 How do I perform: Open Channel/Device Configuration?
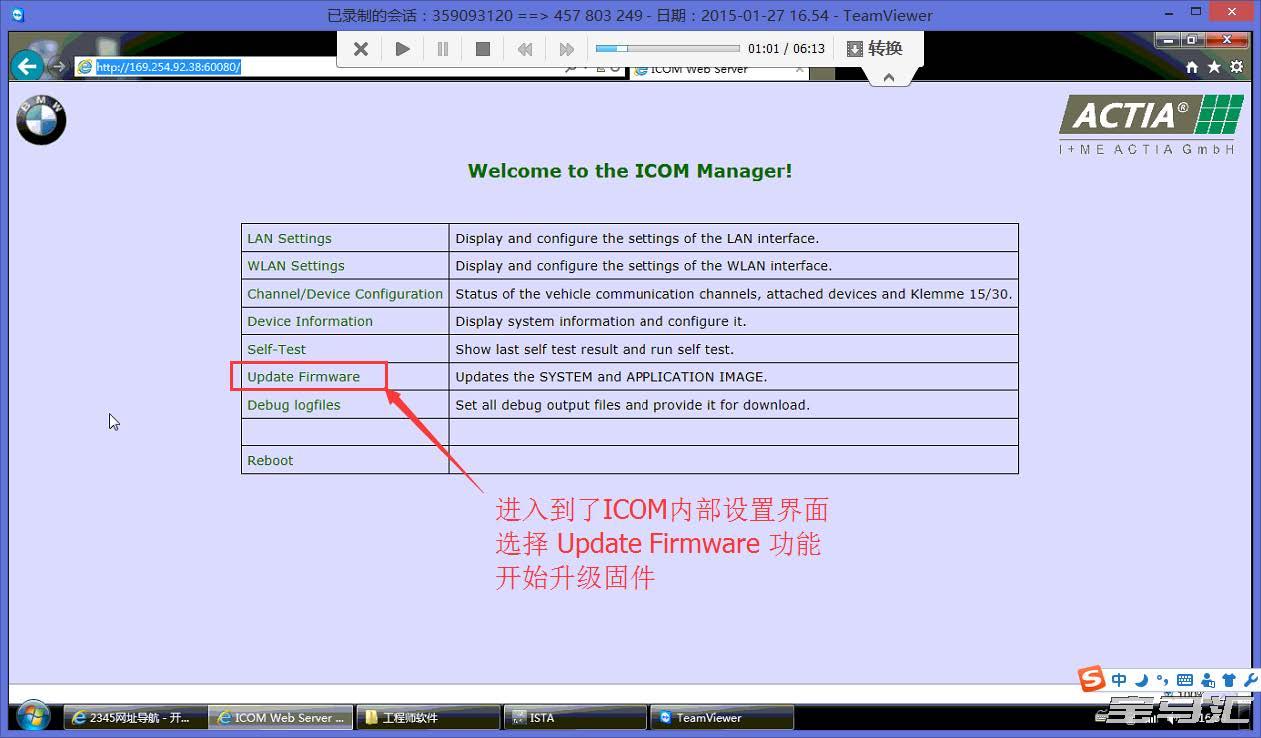pyautogui.click(x=345, y=294)
